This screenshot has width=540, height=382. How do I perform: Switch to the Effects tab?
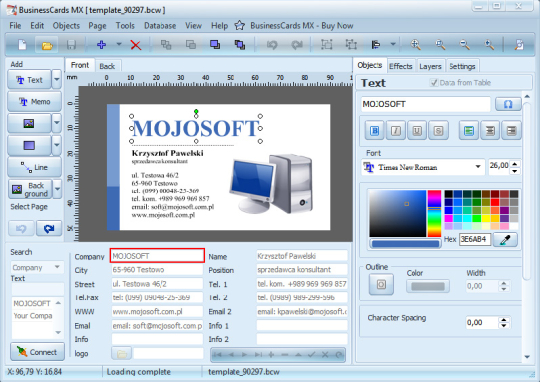click(401, 66)
